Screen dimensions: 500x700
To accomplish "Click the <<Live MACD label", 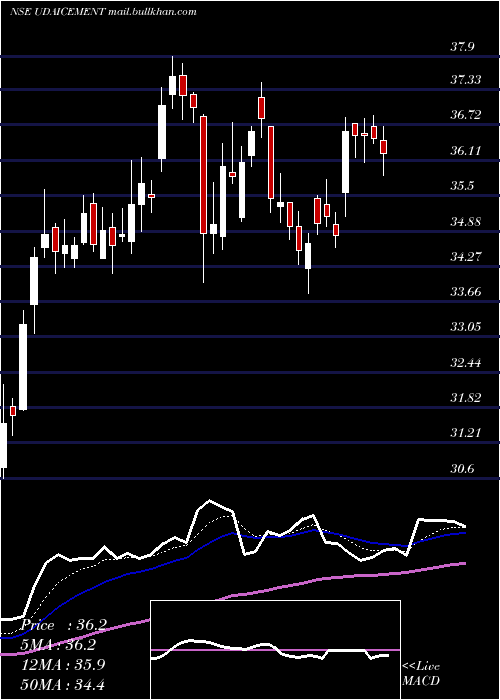I will click(421, 673).
